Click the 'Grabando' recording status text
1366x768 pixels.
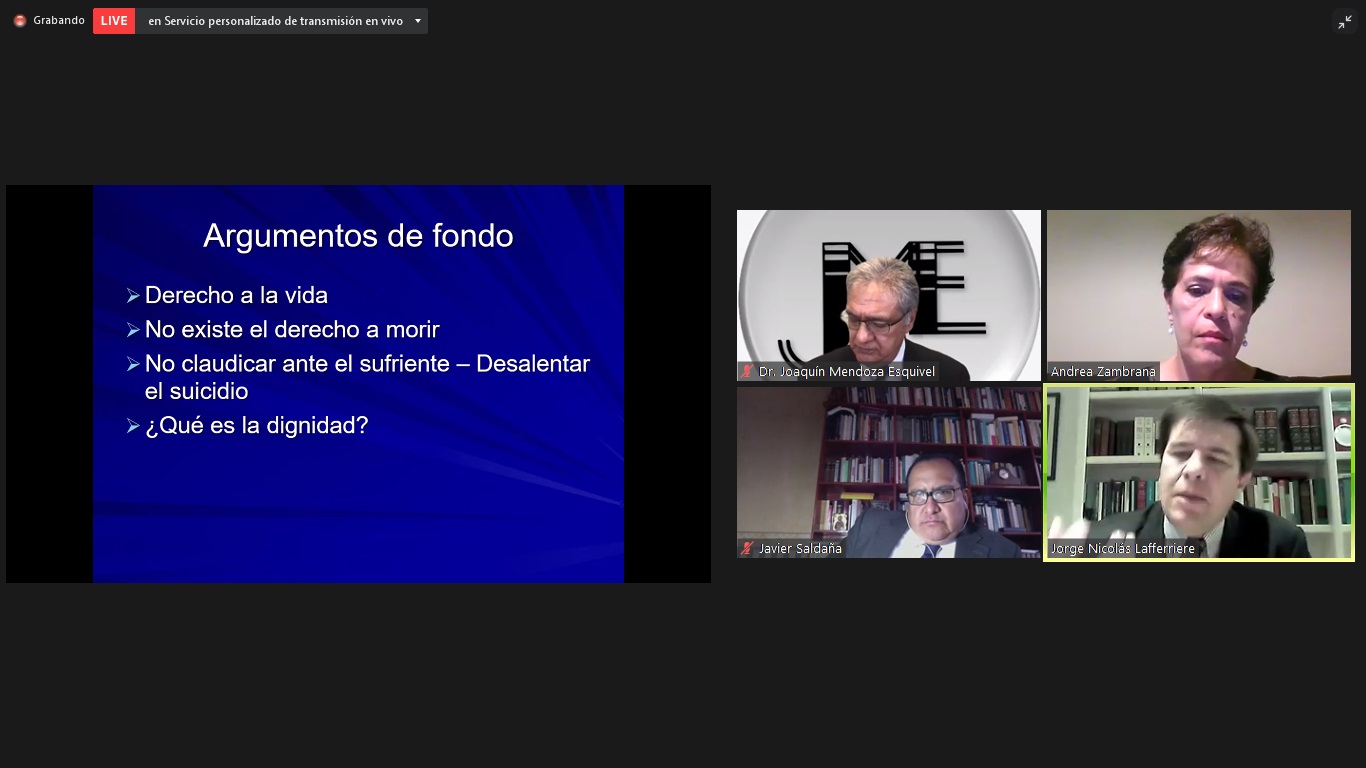59,21
